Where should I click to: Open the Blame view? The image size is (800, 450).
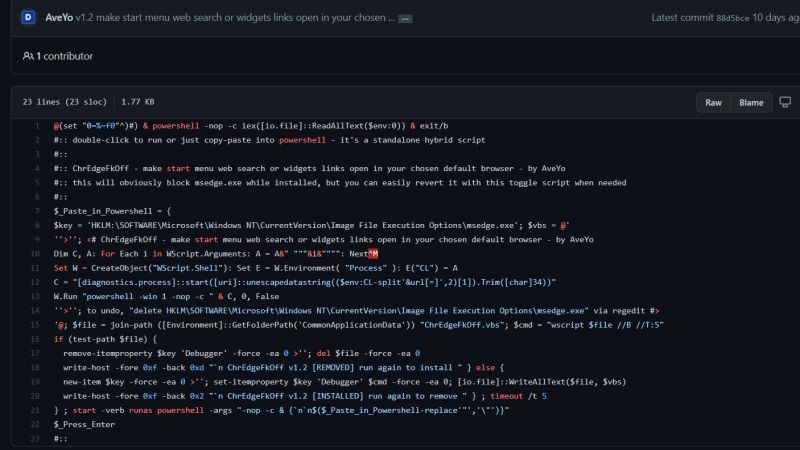[751, 103]
